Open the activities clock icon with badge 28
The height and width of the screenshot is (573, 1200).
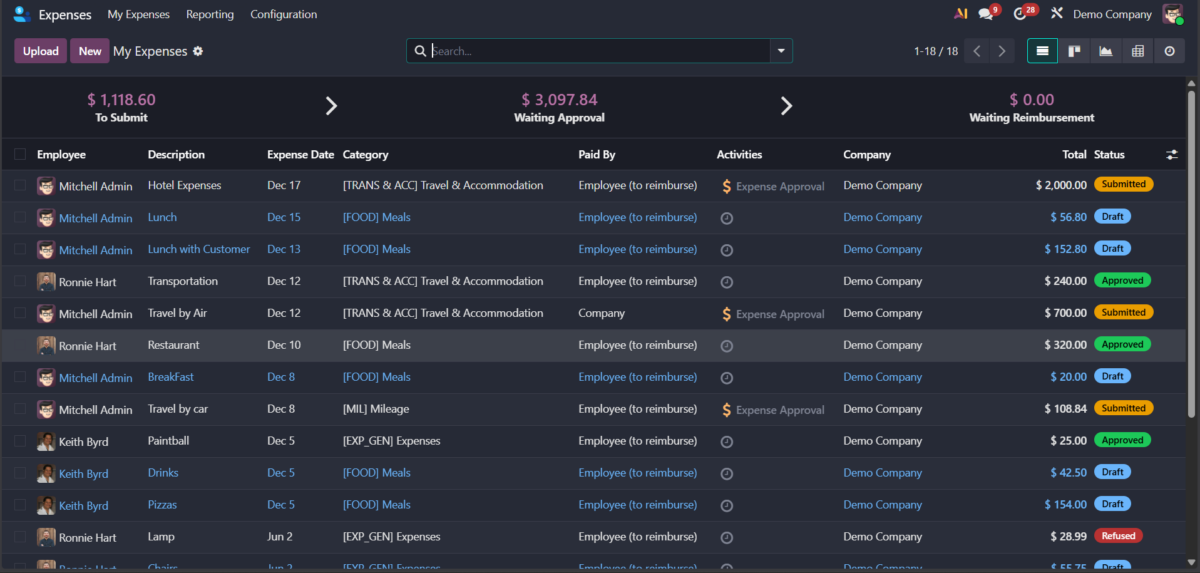pos(1020,14)
